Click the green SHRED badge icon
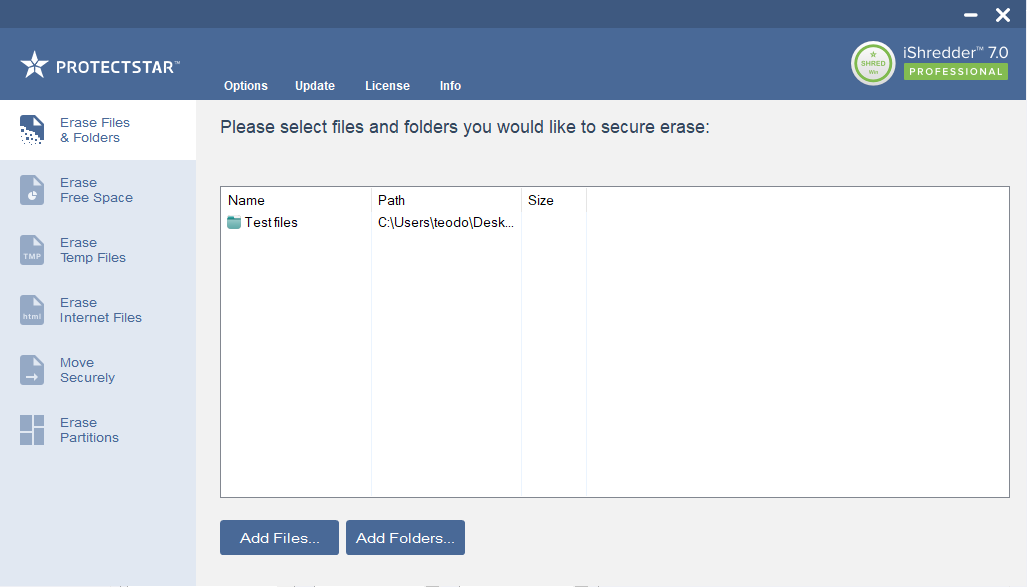 pos(873,63)
